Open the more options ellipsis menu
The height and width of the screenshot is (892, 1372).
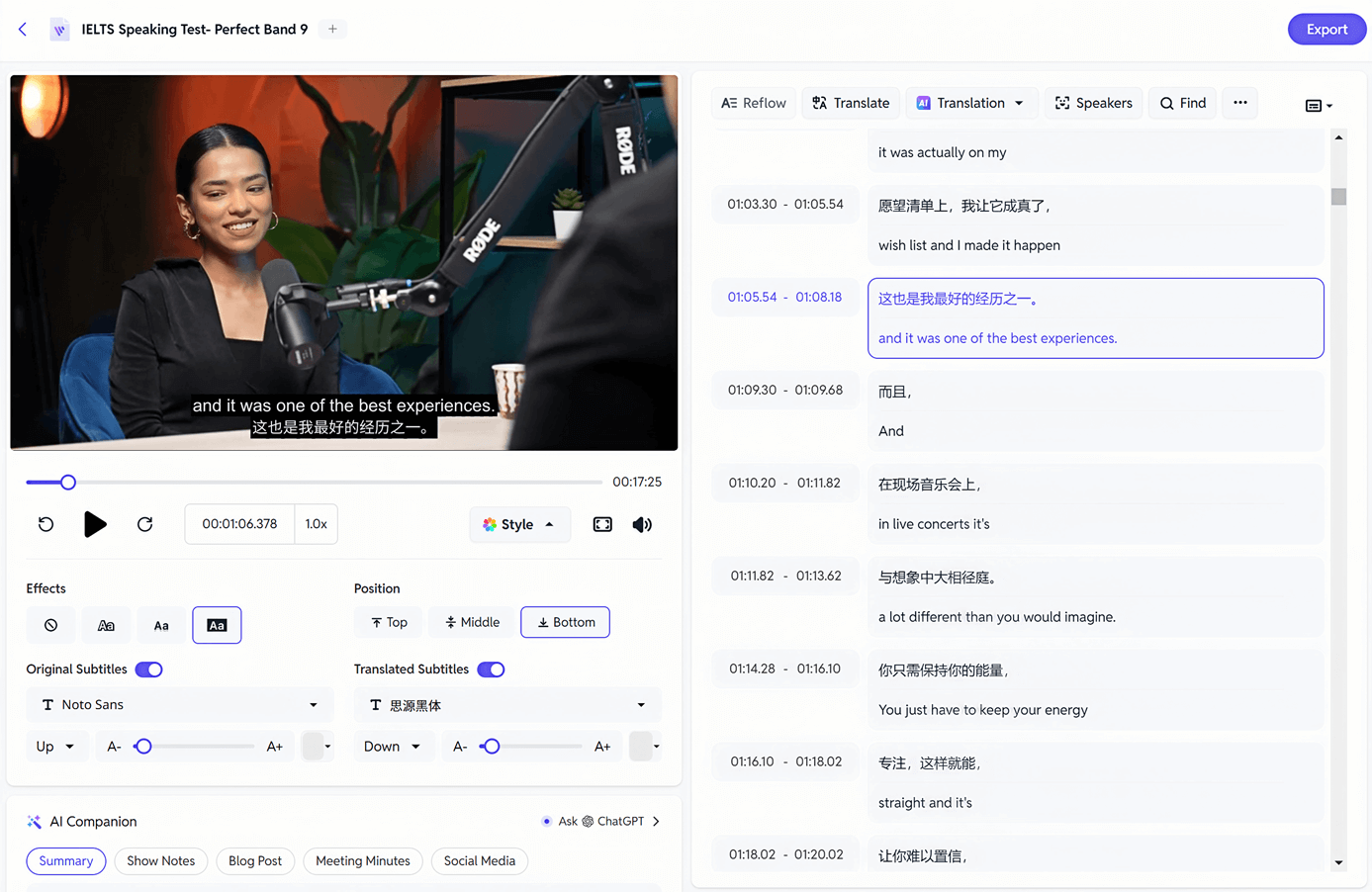pos(1240,103)
